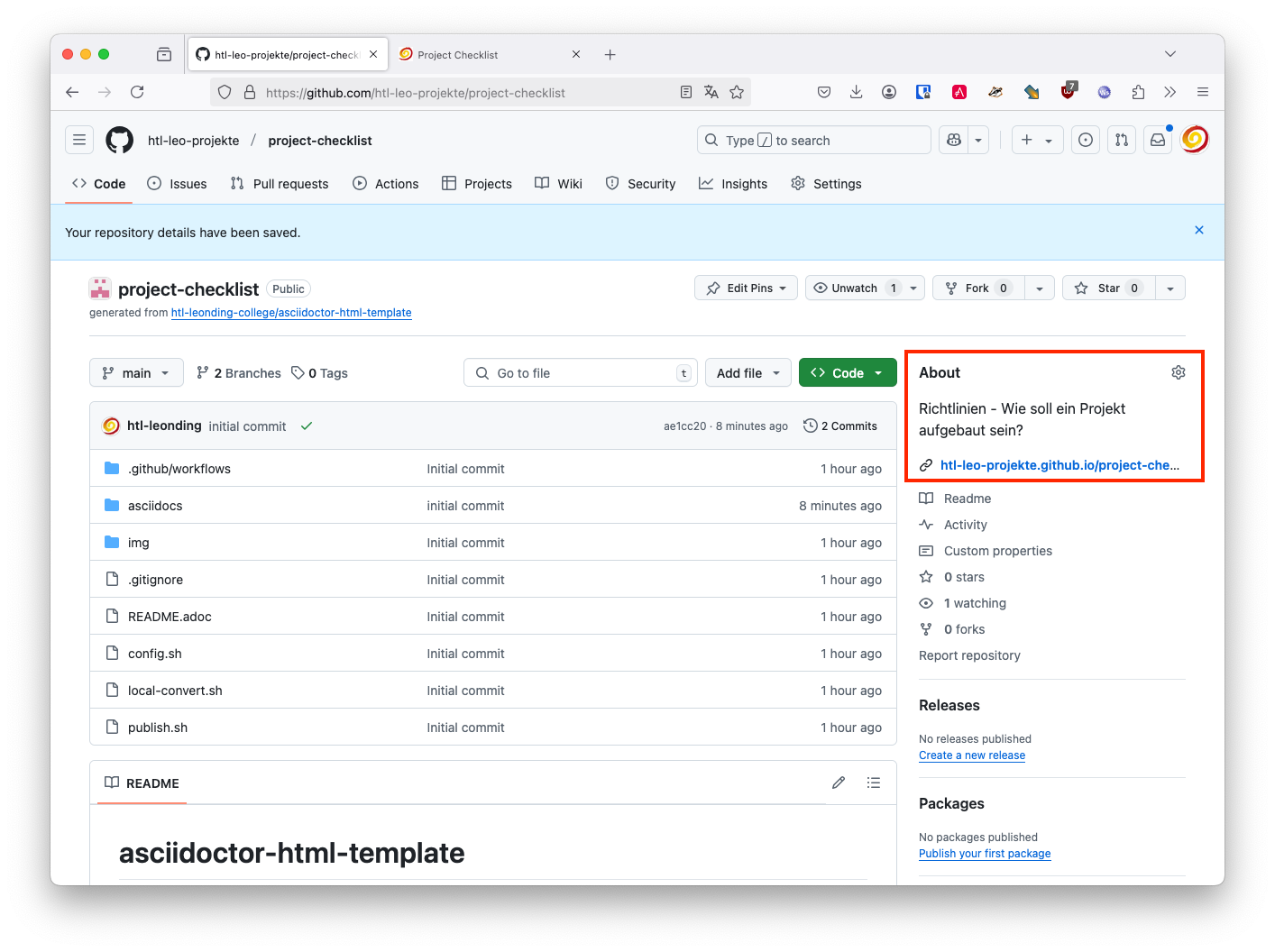Open the hamburger navigation menu
This screenshot has width=1275, height=952.
tap(79, 140)
